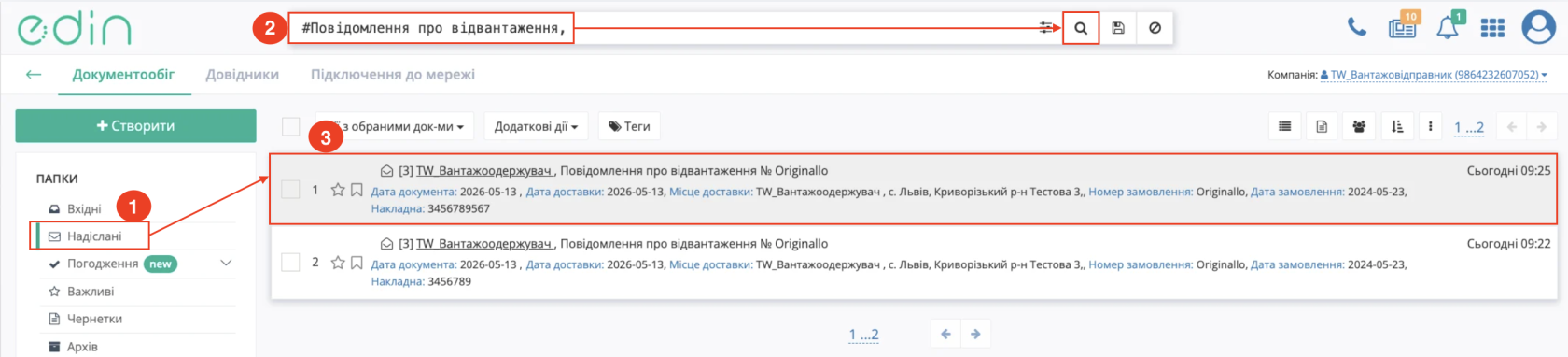Viewport: 1568px width, 357px height.
Task: Open the Чернетки folder
Action: tap(94, 319)
